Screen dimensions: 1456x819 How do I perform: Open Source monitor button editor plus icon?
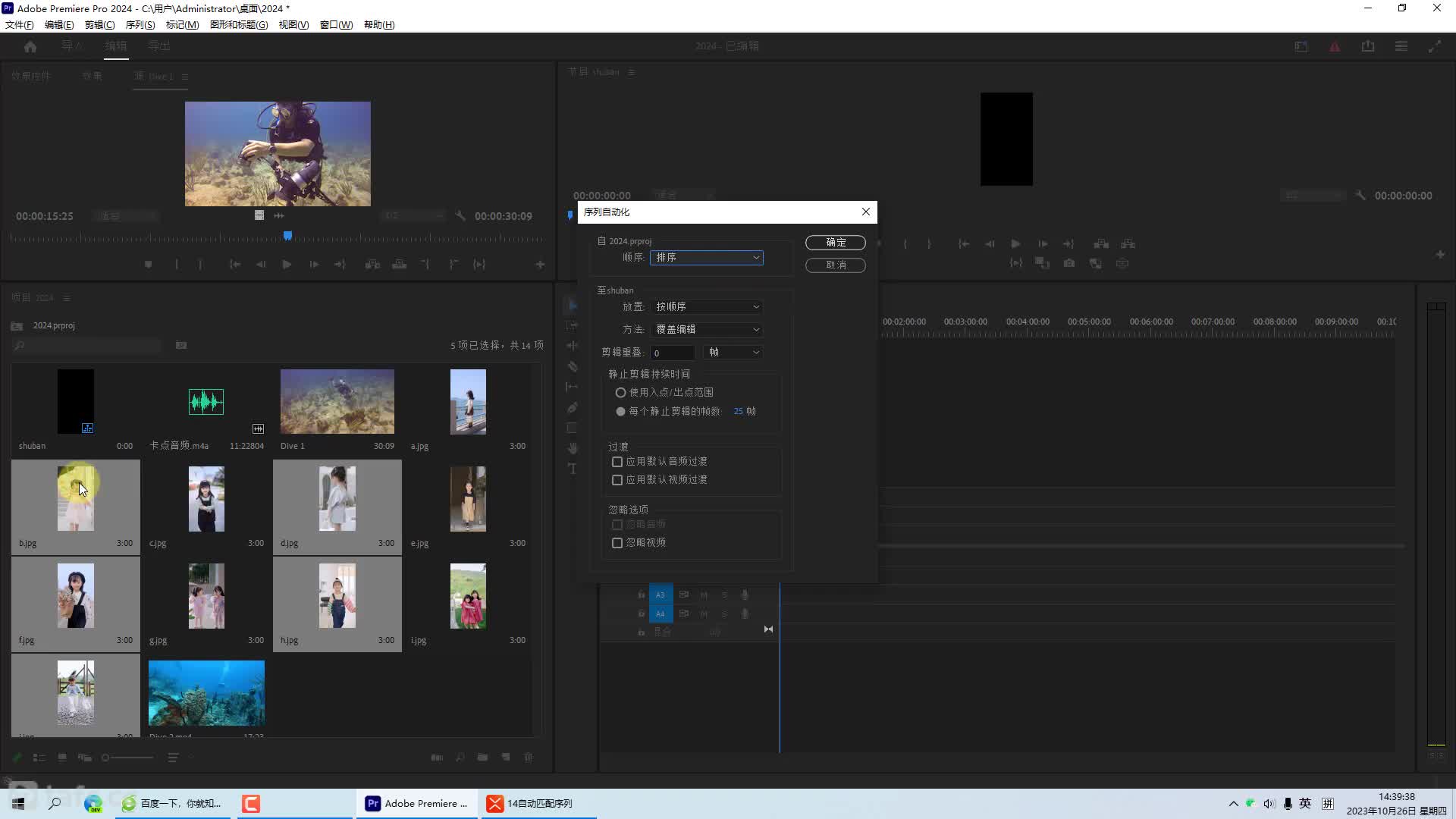pos(540,265)
